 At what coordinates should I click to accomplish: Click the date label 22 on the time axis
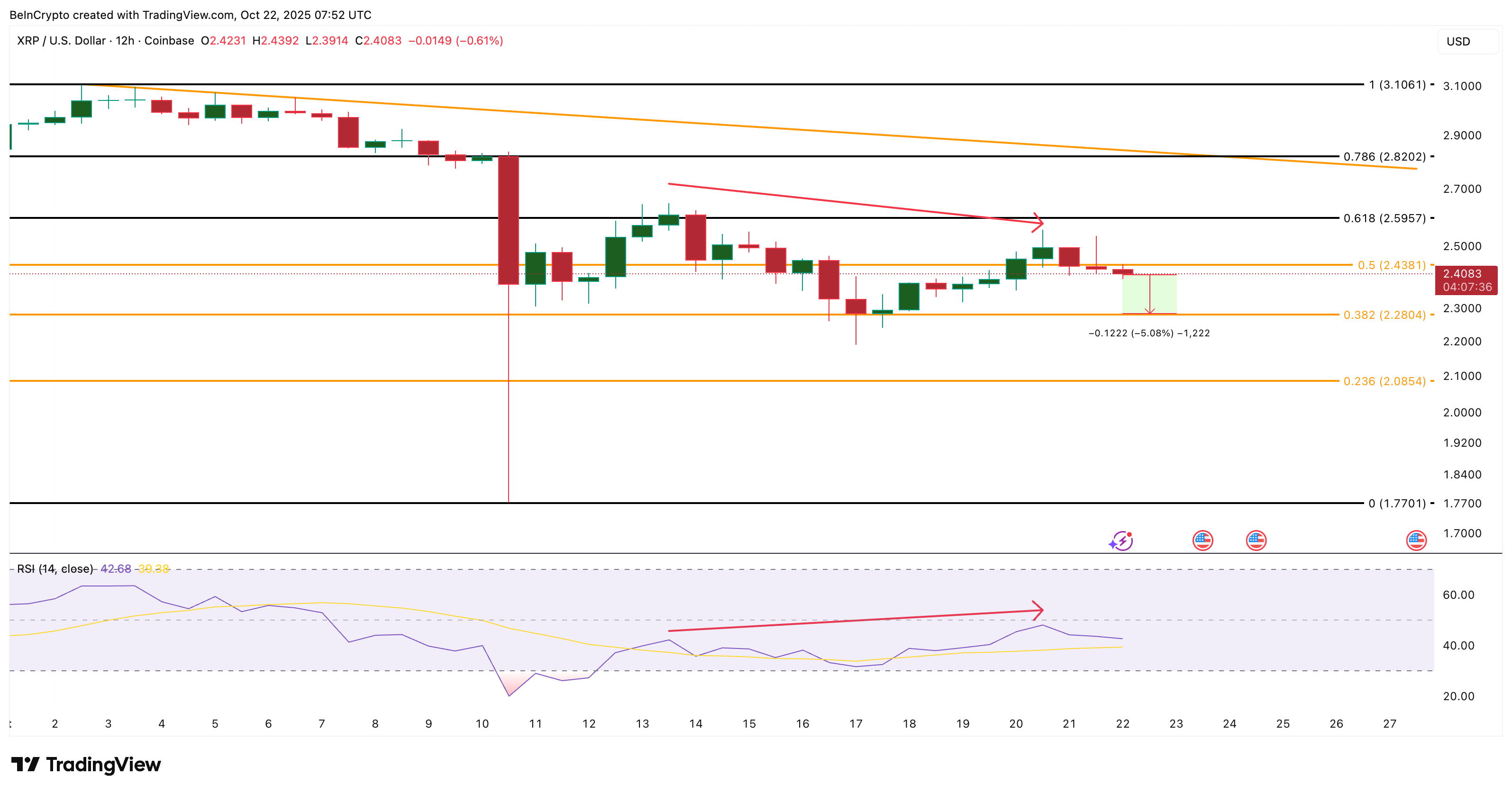click(1122, 723)
